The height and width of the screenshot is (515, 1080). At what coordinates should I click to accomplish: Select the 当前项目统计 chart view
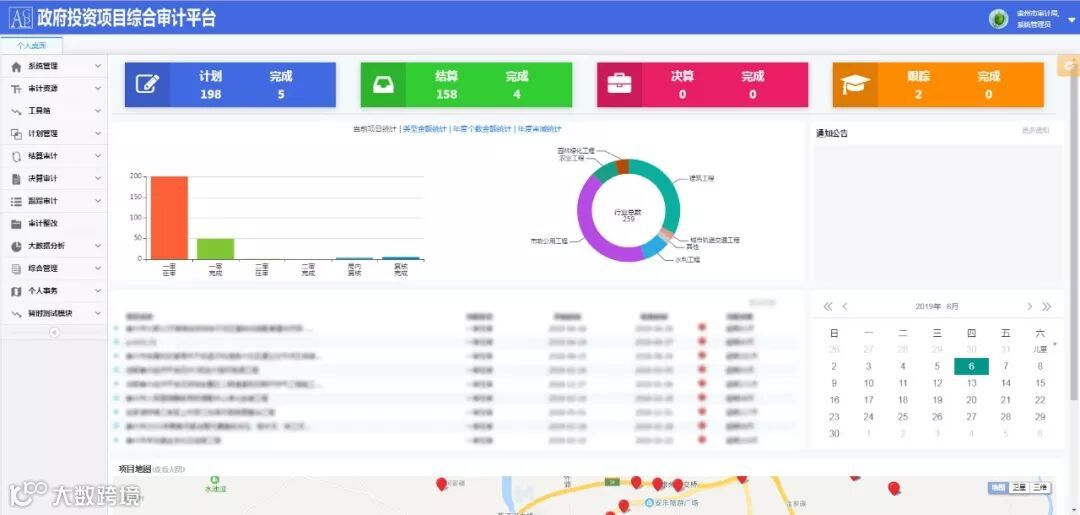tap(375, 129)
